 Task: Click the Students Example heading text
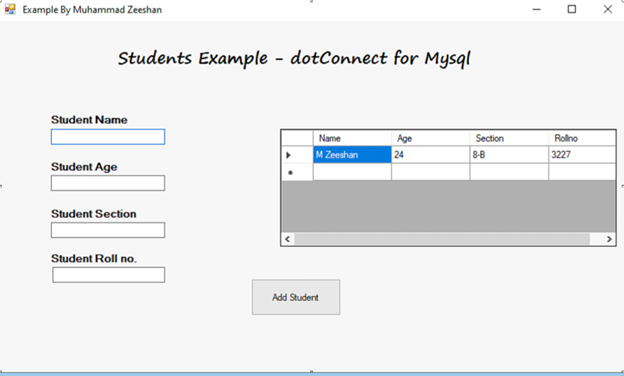coord(294,58)
